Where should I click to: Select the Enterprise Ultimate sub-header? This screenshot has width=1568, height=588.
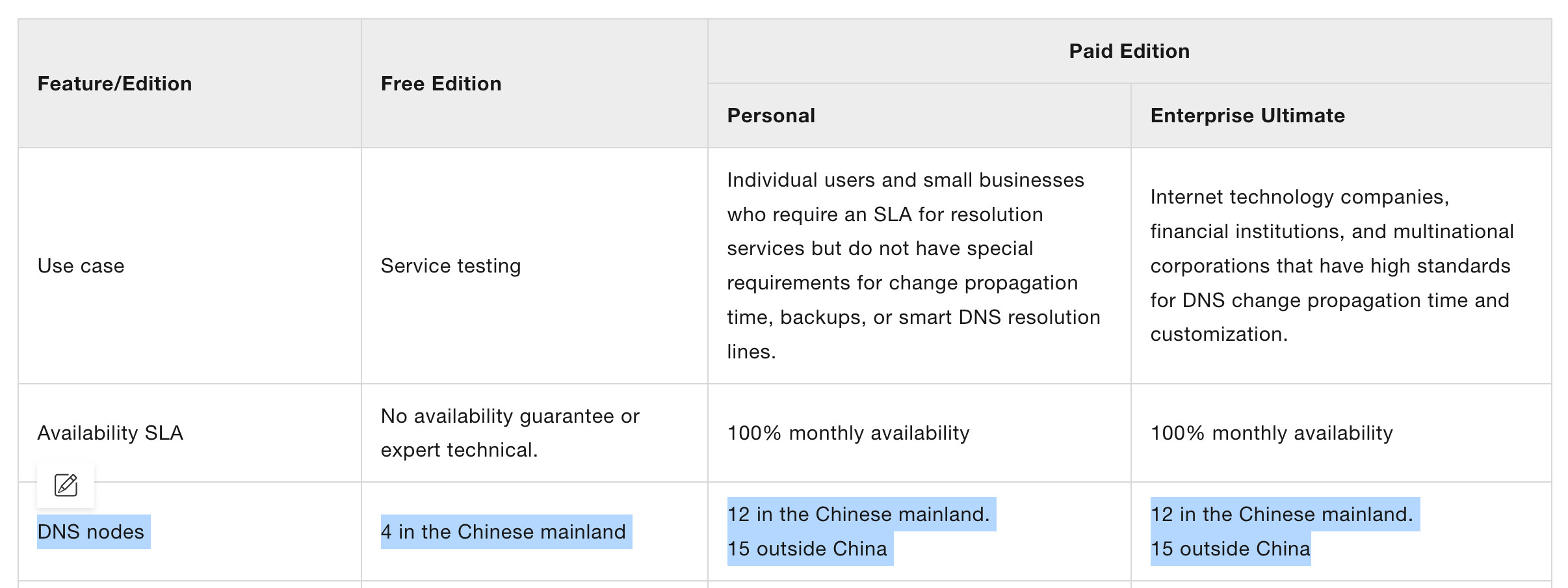[x=1247, y=116]
